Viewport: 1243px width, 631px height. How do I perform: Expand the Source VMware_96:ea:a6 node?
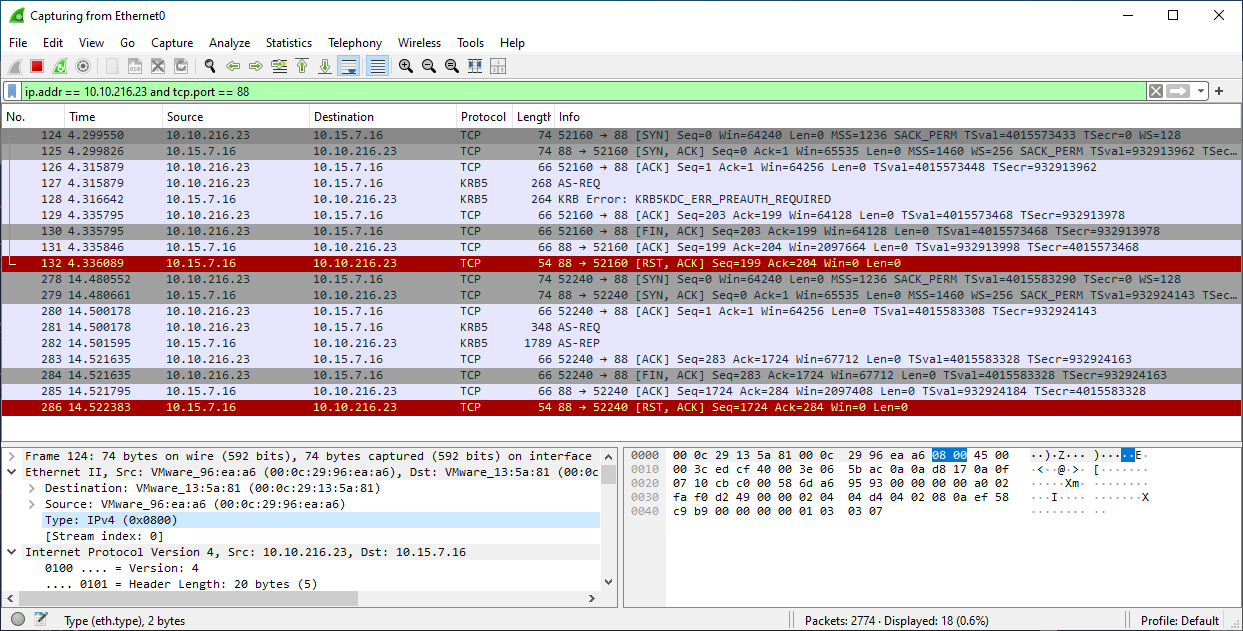pos(33,504)
